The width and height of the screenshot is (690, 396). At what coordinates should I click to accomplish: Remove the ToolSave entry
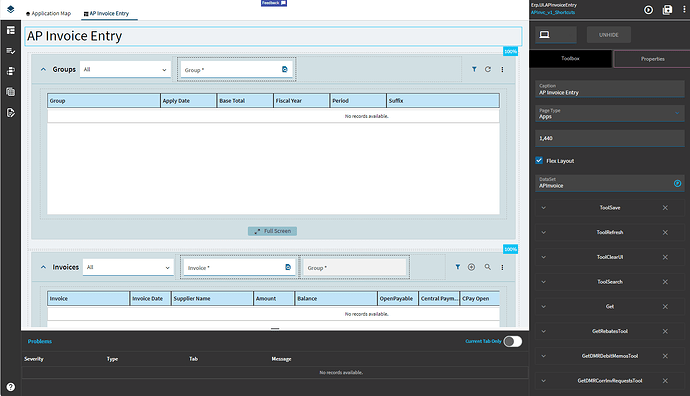[x=665, y=208]
